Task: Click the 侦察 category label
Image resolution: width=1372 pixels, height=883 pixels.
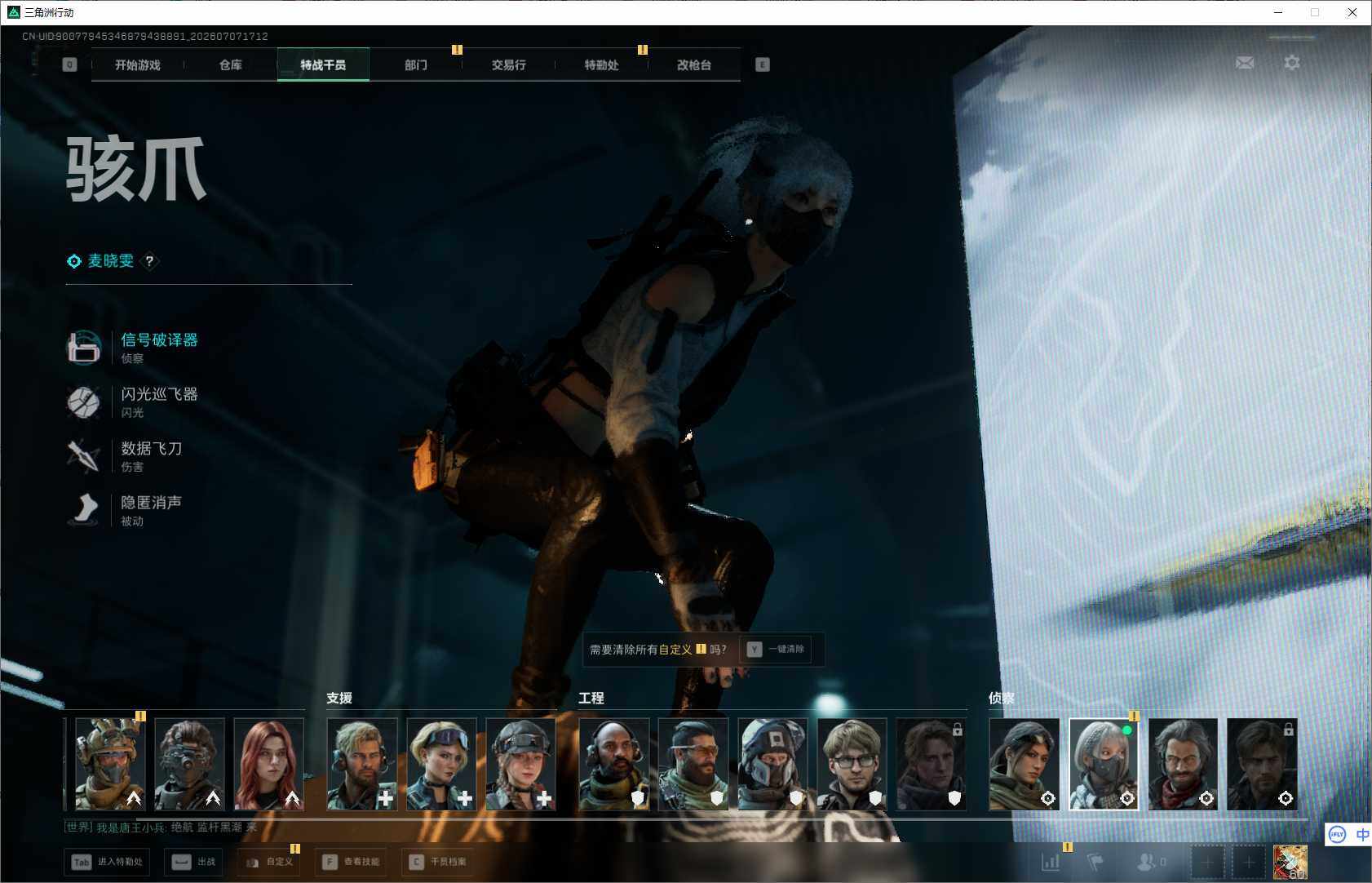Action: coord(1002,698)
